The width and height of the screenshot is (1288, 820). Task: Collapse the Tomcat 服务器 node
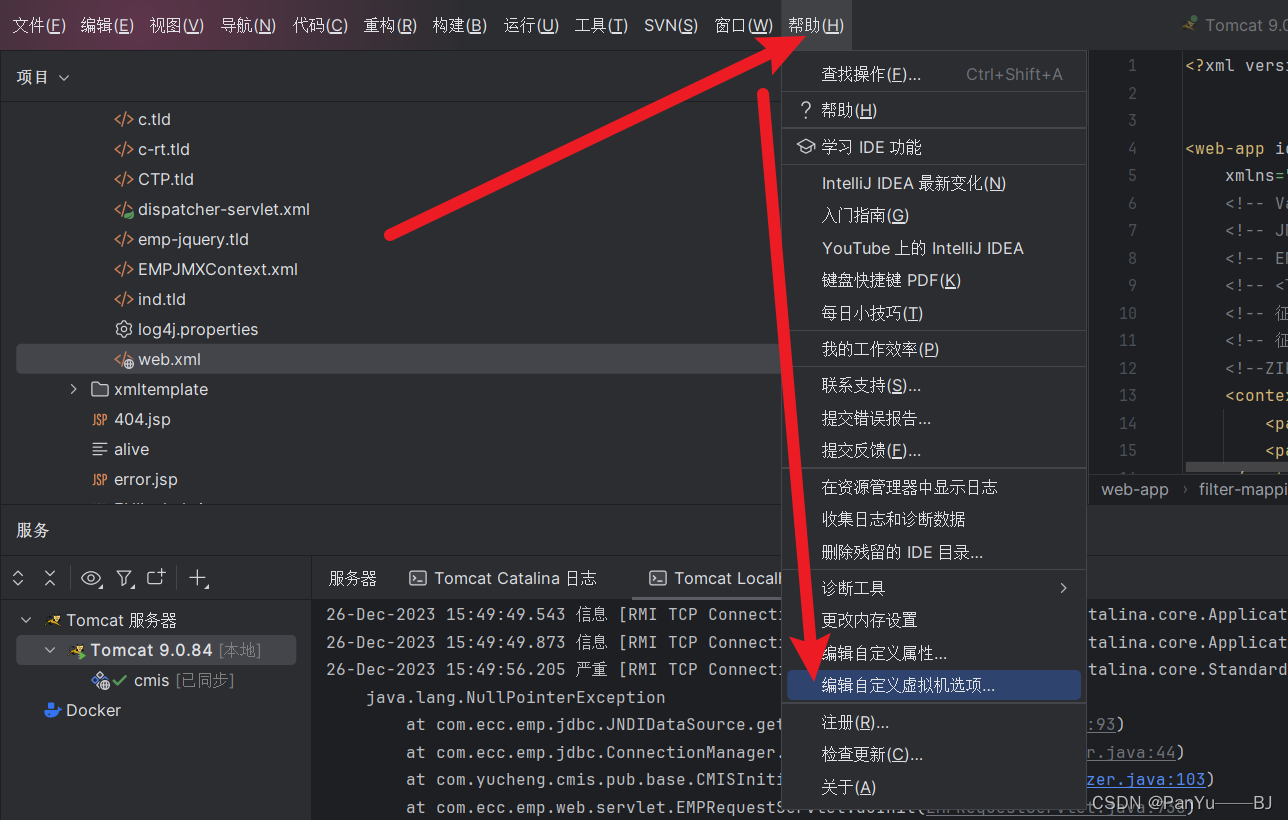pos(26,620)
